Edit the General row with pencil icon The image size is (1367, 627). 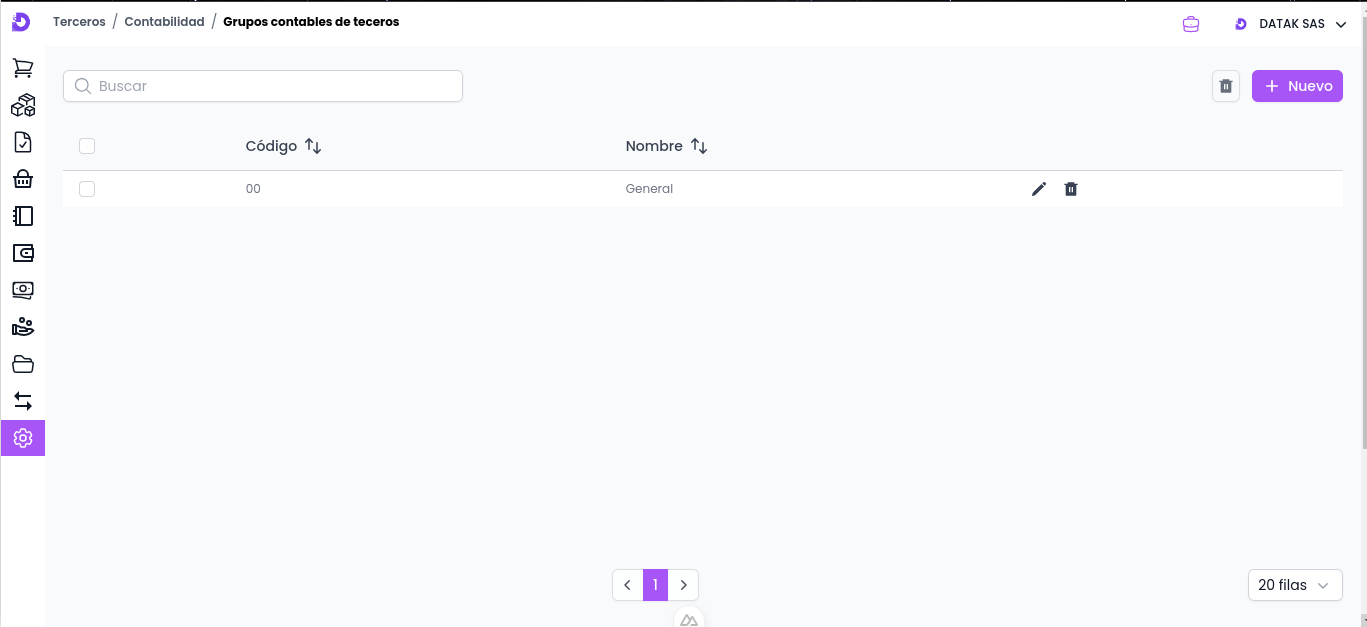point(1039,189)
